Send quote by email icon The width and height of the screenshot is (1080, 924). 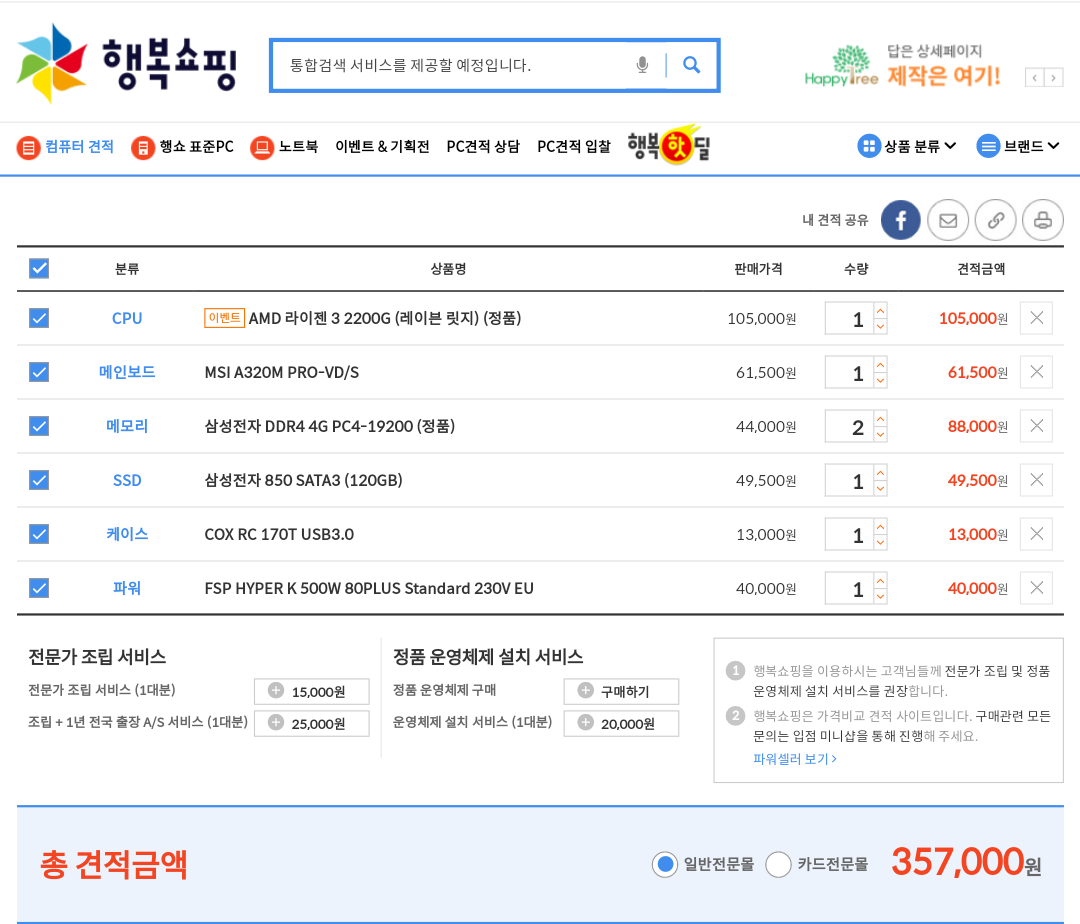tap(948, 220)
